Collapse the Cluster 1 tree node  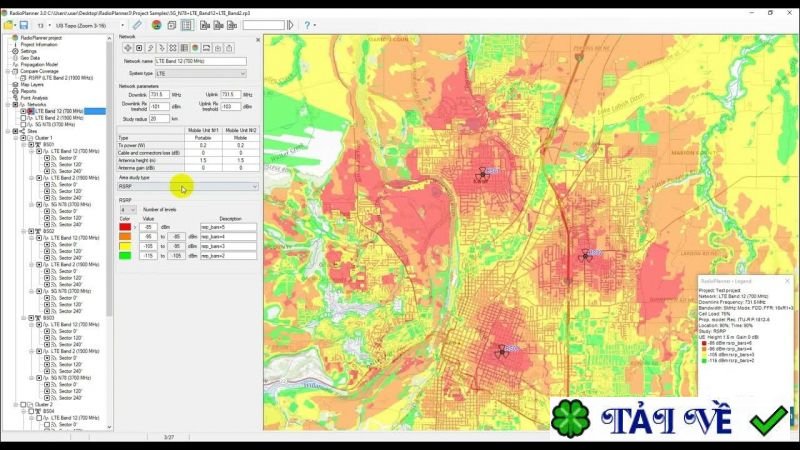tap(16, 138)
